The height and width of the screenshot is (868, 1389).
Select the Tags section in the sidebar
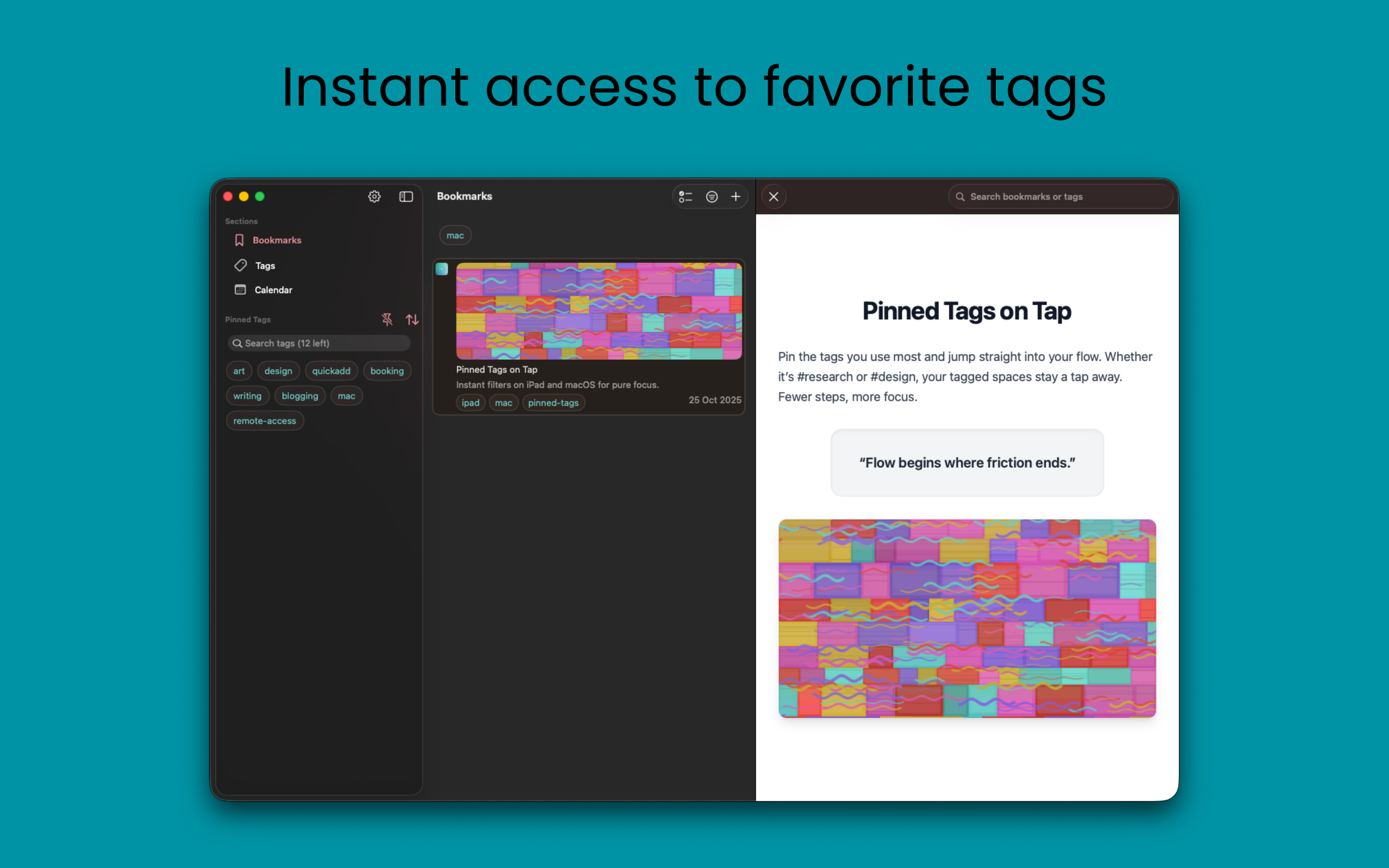pos(265,265)
